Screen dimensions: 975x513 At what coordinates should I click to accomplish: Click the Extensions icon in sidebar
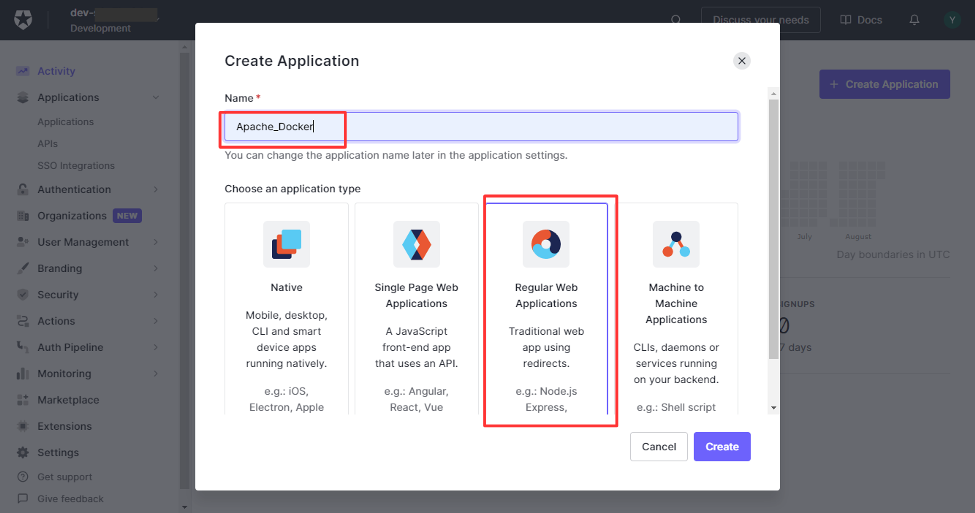tap(23, 426)
